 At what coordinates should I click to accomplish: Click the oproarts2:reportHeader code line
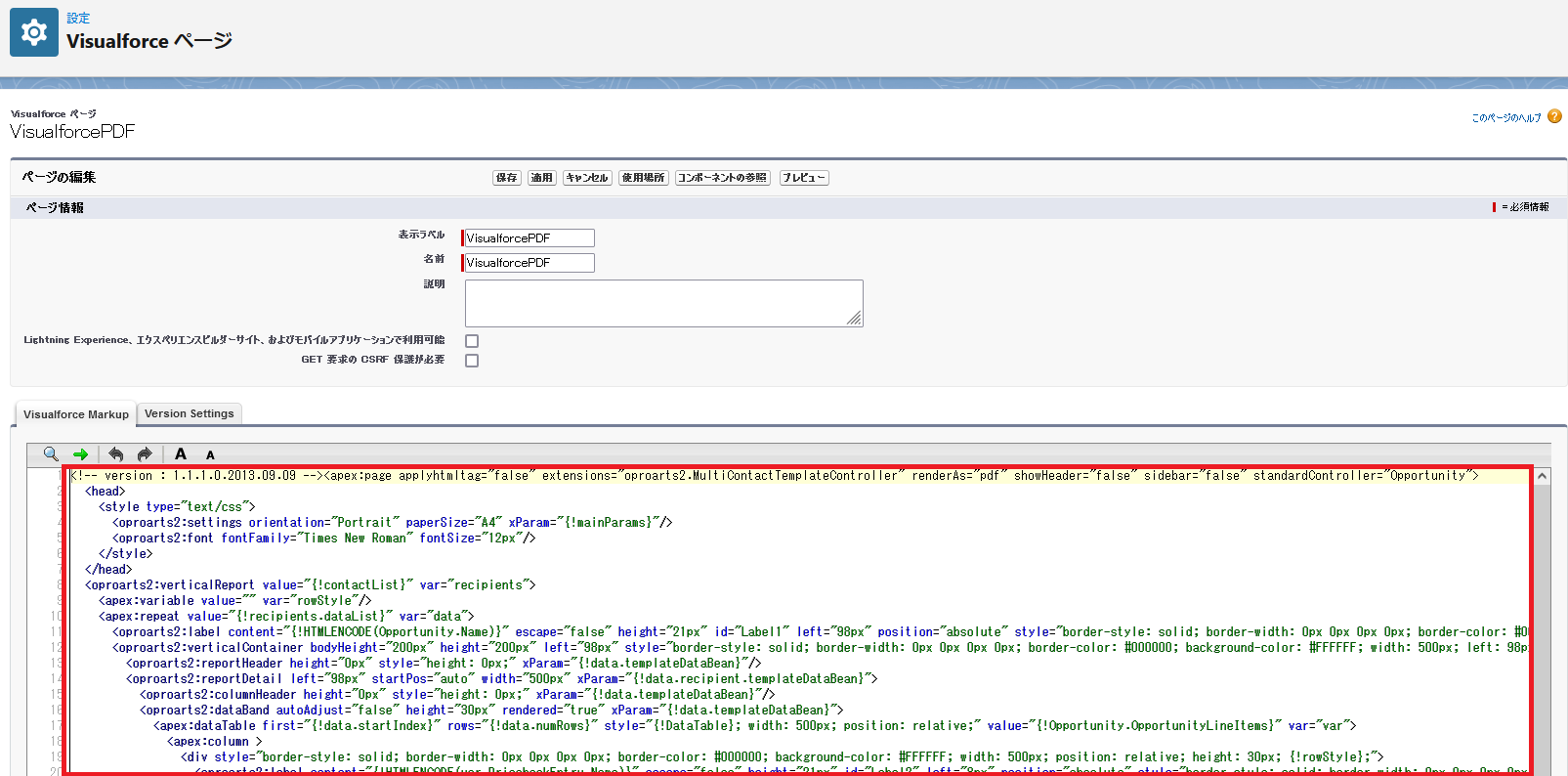pyautogui.click(x=444, y=664)
